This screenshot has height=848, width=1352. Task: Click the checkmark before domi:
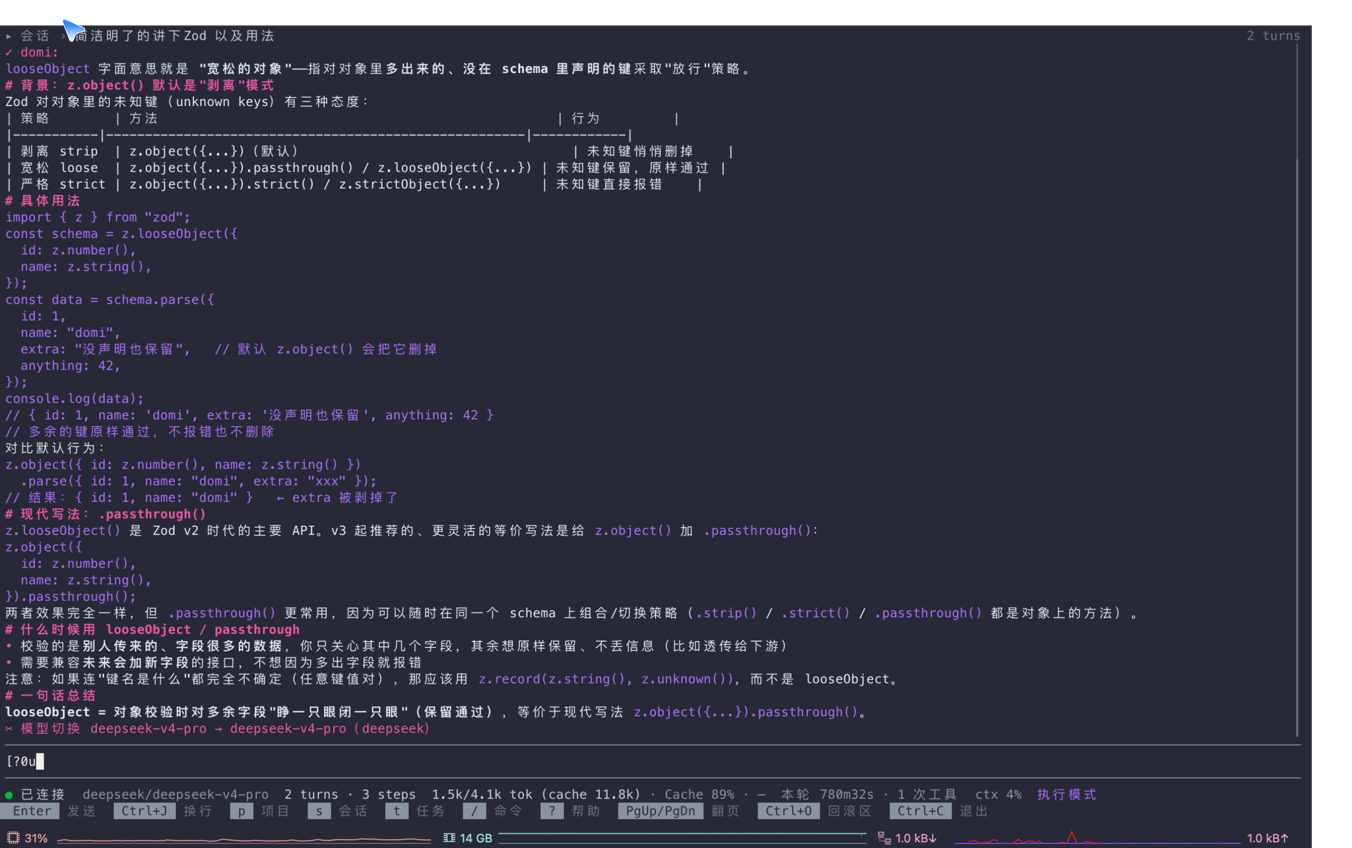tap(9, 52)
